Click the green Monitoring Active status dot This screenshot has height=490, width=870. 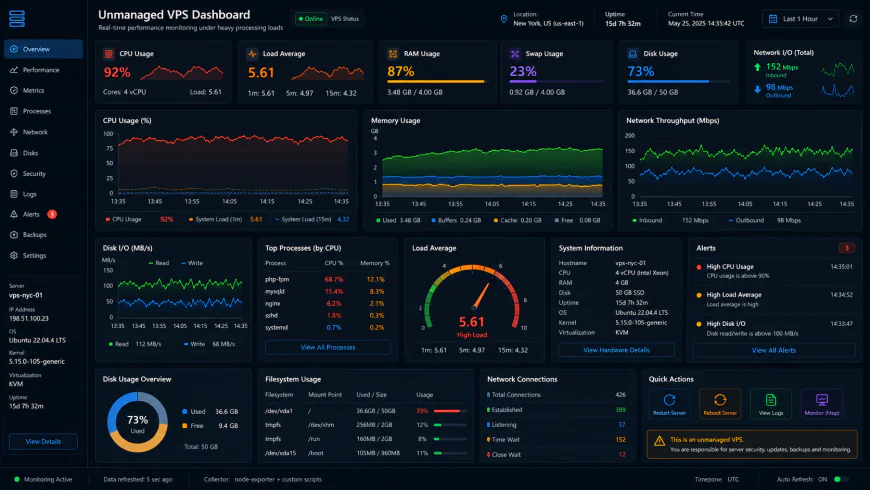tap(17, 479)
